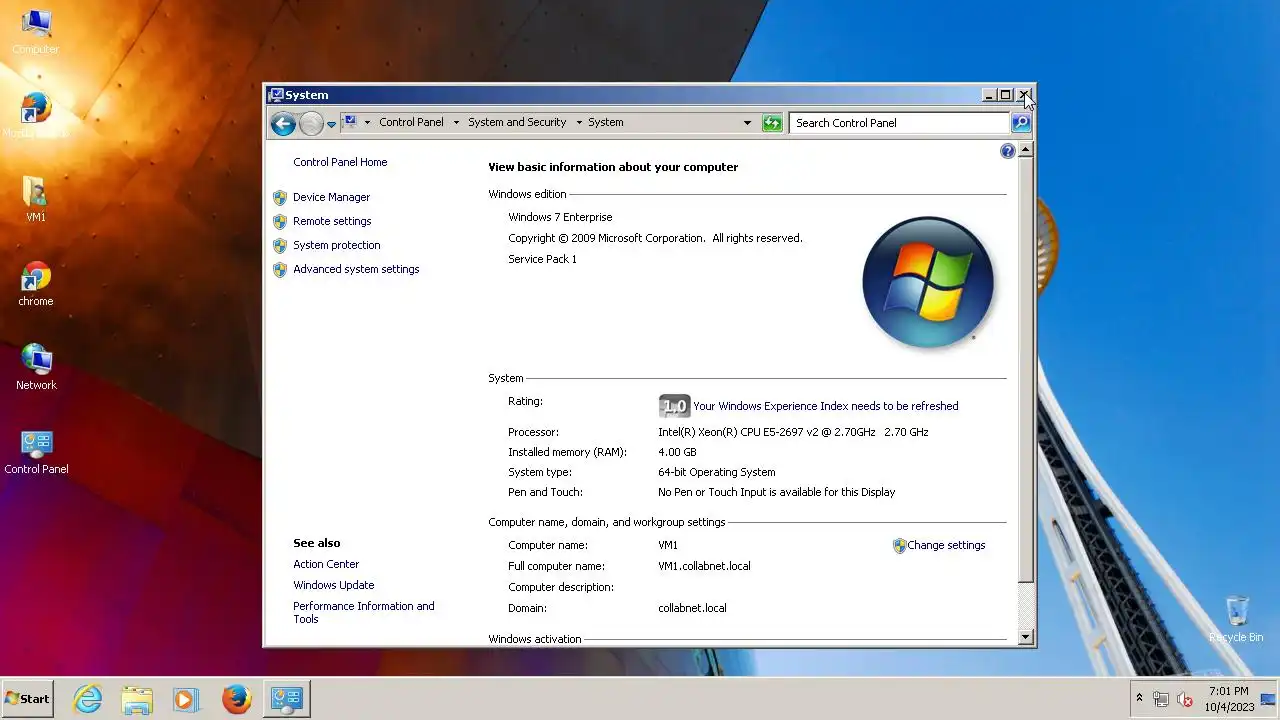Select the VM1 folder desktop icon

pyautogui.click(x=36, y=200)
